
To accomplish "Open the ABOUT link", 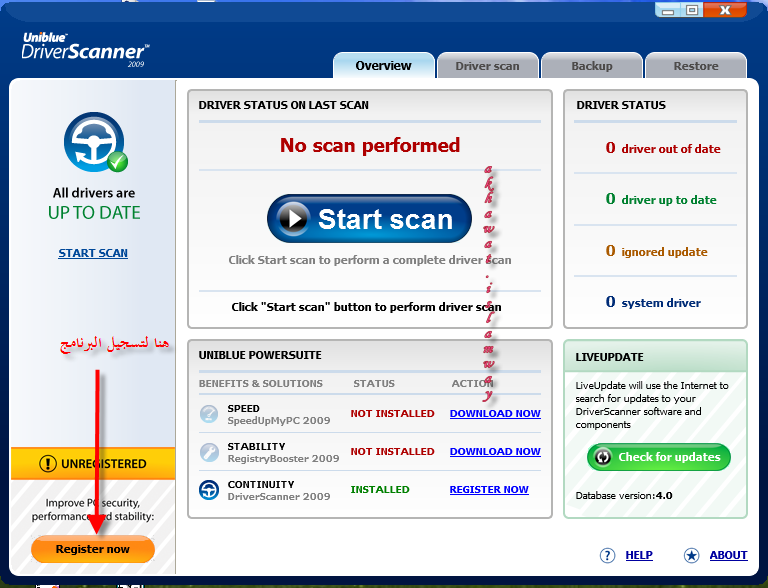I will click(x=728, y=555).
